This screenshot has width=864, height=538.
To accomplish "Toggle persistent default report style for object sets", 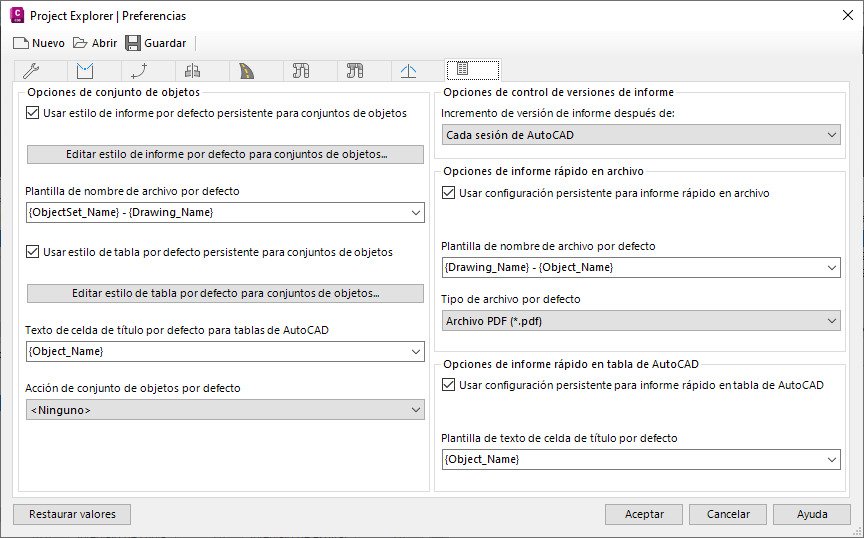I will 33,113.
